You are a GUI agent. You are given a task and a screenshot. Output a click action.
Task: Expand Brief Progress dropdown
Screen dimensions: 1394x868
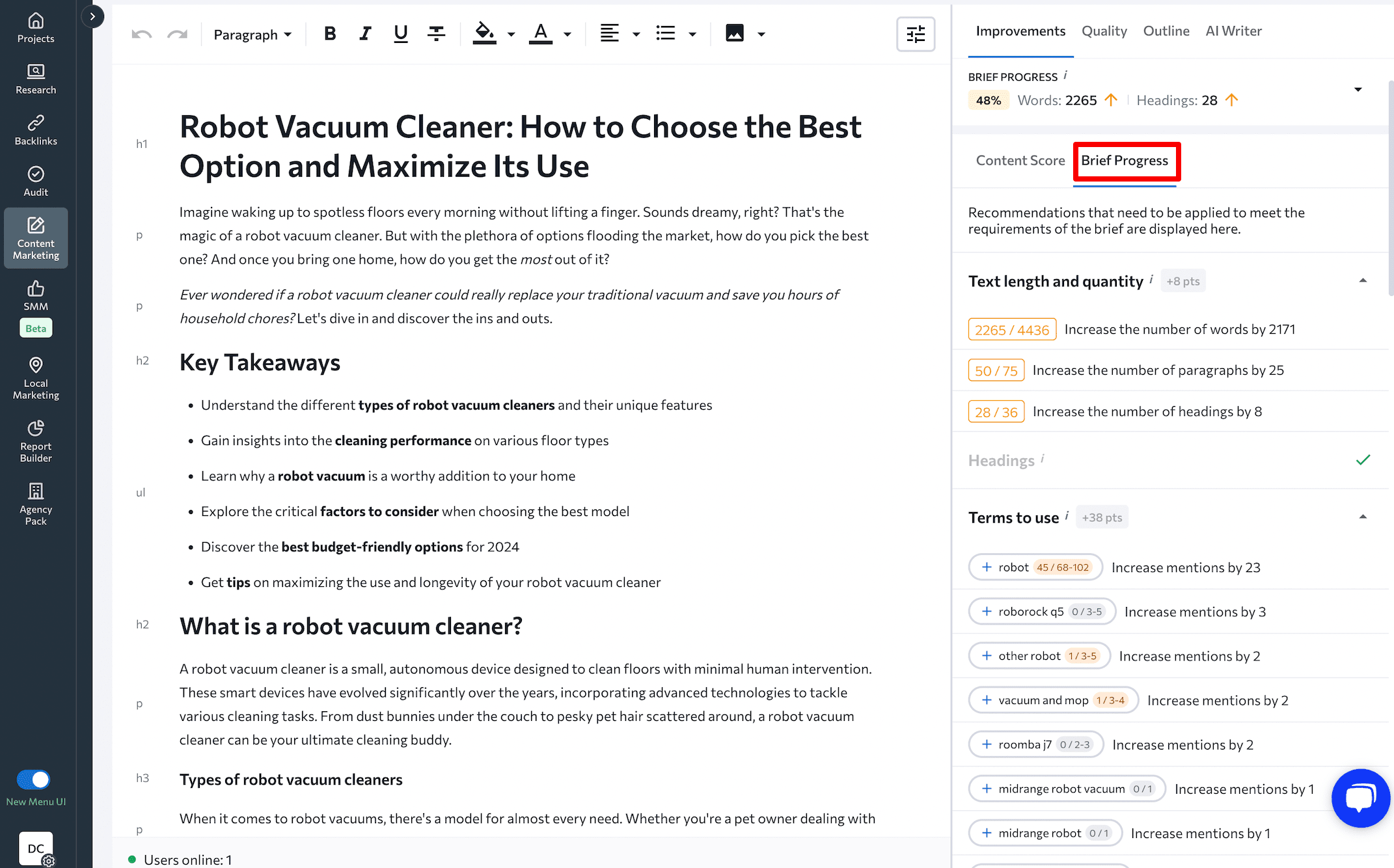click(1357, 89)
